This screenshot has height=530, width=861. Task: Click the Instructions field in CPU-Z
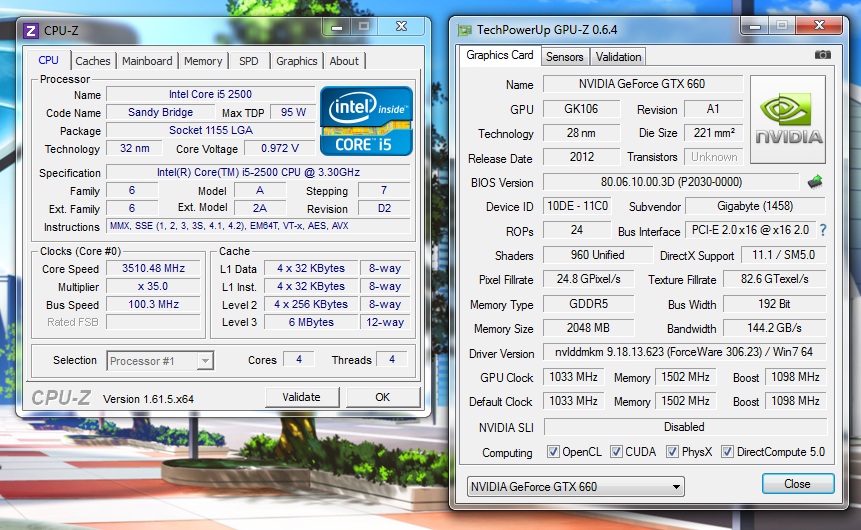pos(258,226)
